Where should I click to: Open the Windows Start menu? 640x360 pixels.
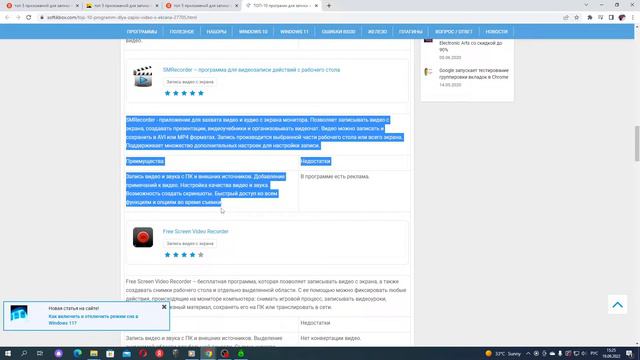coord(8,353)
